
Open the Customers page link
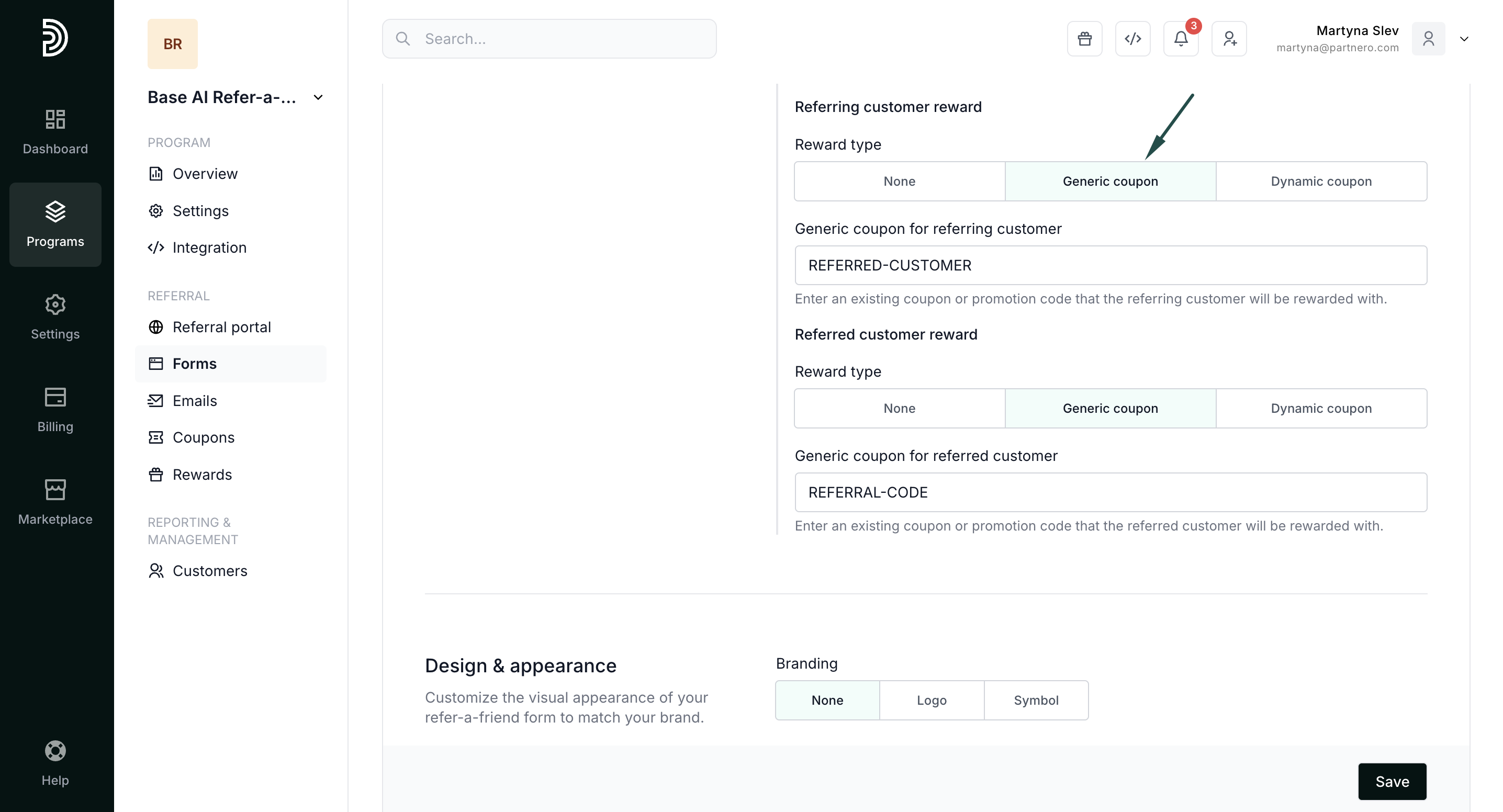[209, 571]
